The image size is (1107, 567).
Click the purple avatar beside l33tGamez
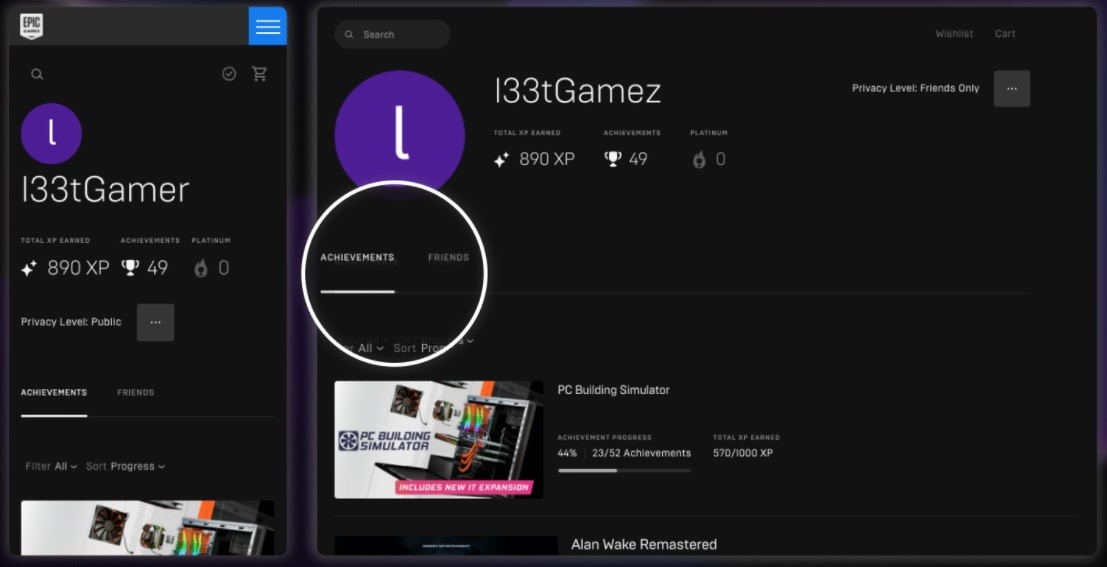click(399, 136)
